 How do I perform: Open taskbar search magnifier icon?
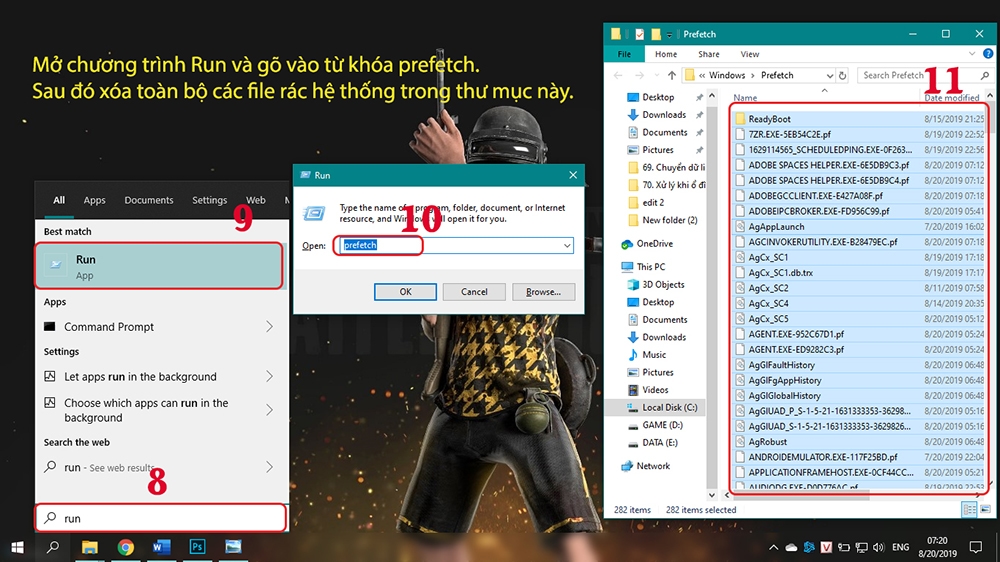click(53, 547)
